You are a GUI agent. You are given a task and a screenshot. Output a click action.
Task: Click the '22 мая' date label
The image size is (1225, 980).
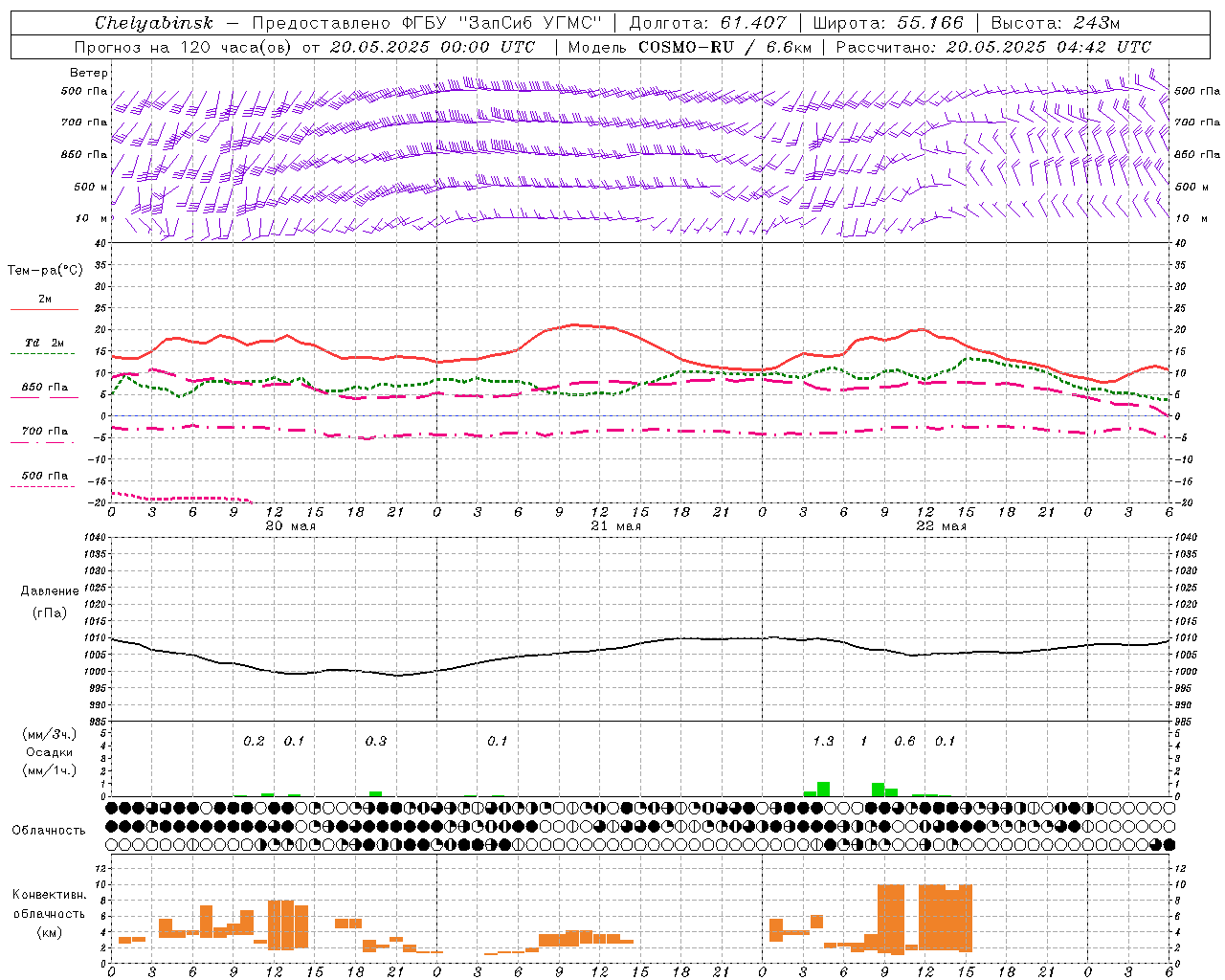click(x=941, y=526)
